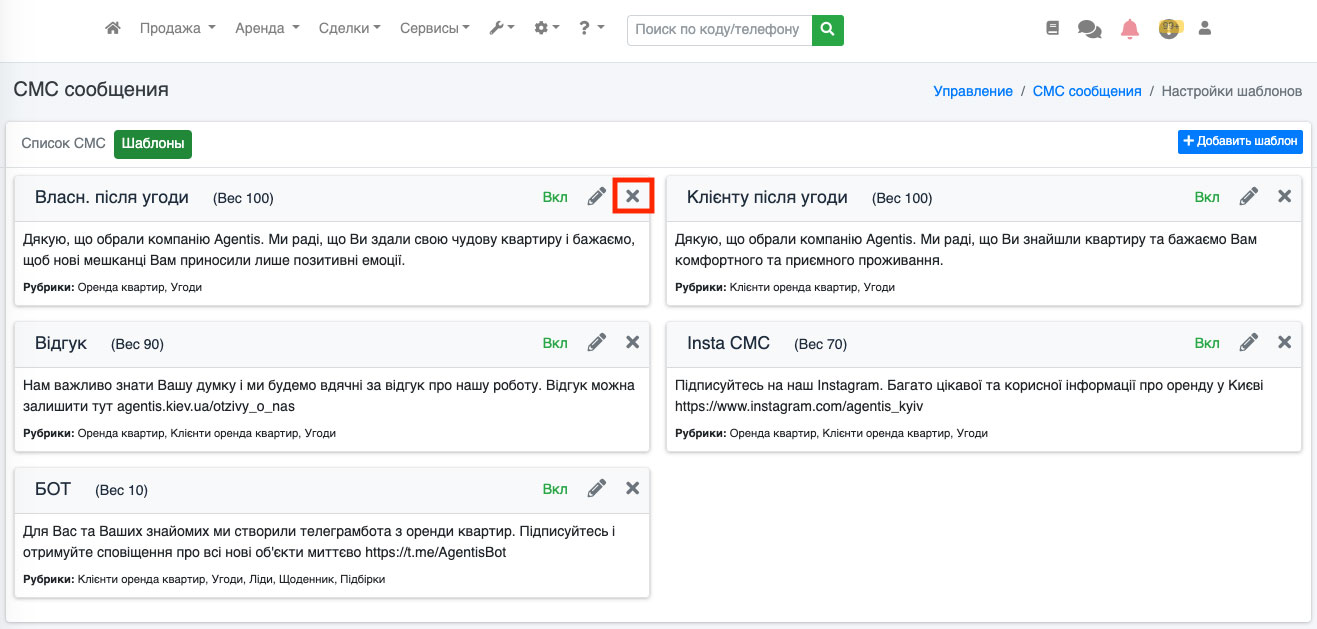Select the Шаблоны tab
This screenshot has height=629, width=1317.
tap(153, 143)
